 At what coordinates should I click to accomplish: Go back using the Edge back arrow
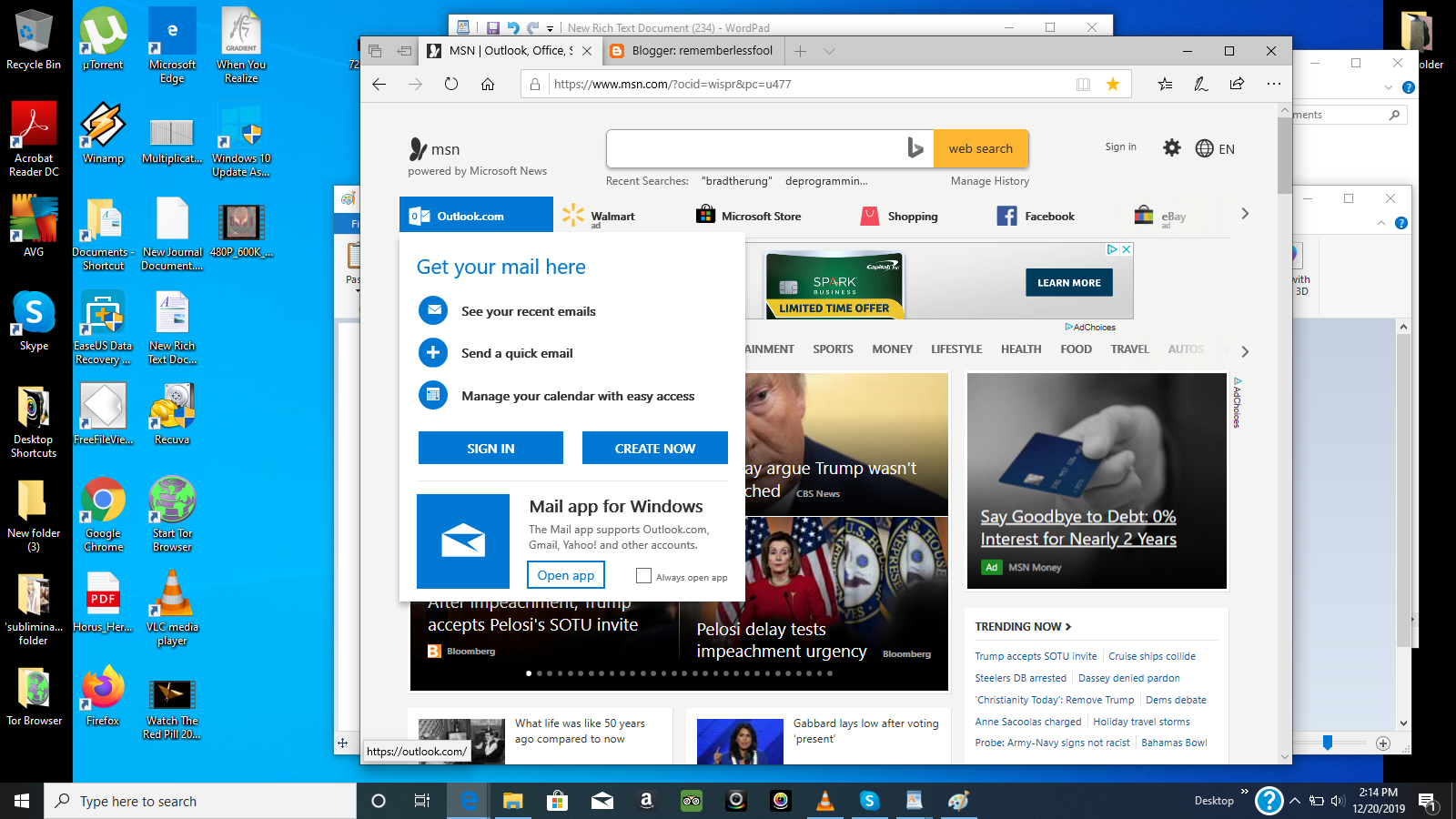click(379, 84)
